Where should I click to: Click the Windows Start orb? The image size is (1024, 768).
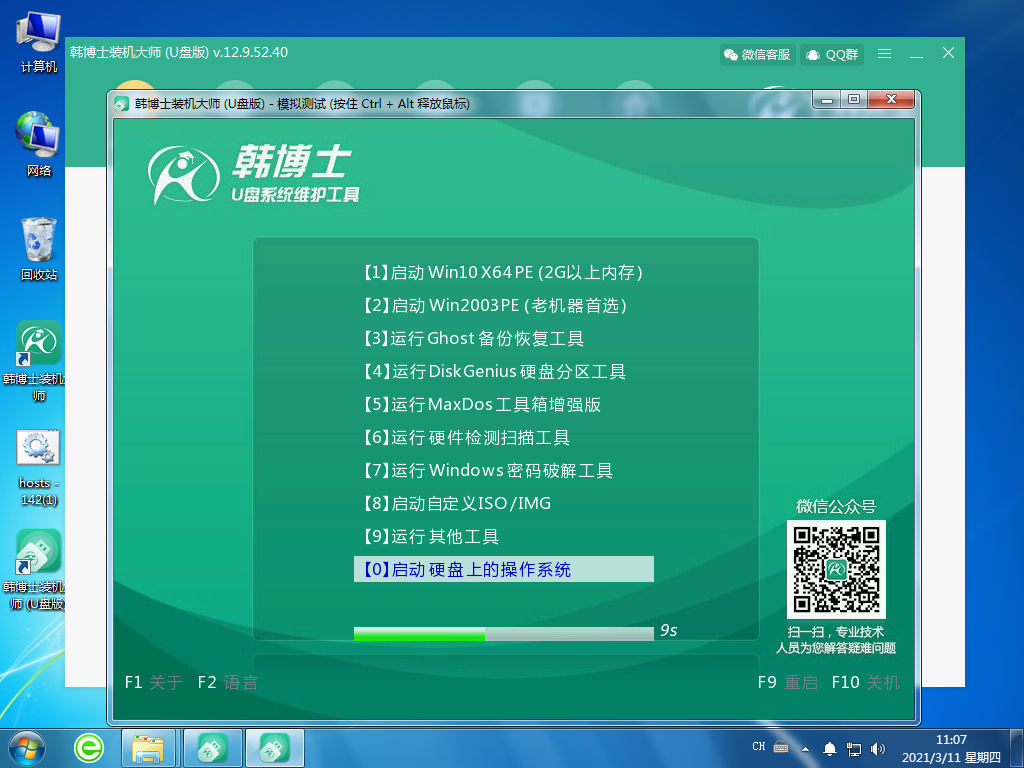coord(27,747)
